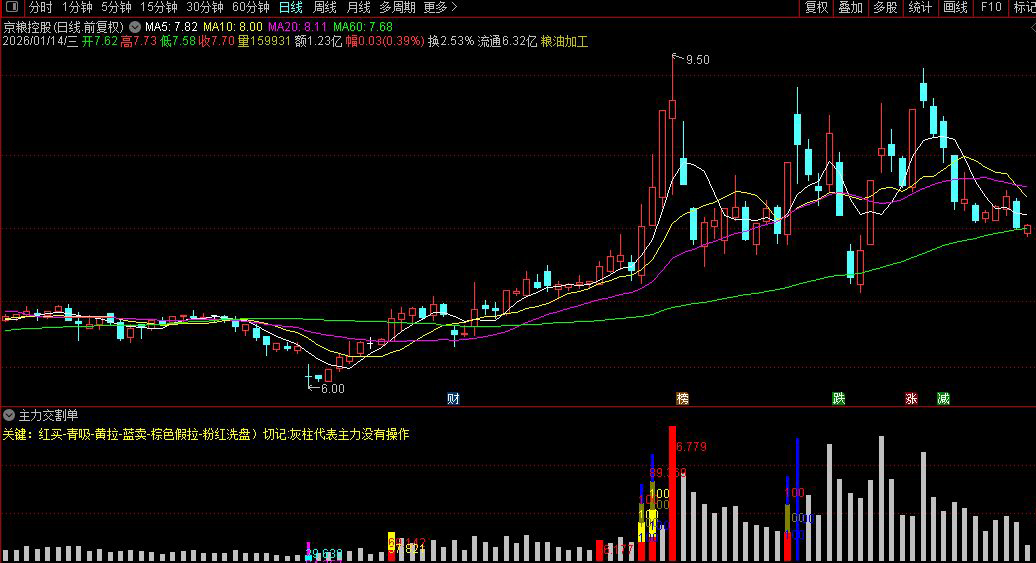Click the 9.50 high price label
This screenshot has width=1036, height=563.
coord(698,60)
